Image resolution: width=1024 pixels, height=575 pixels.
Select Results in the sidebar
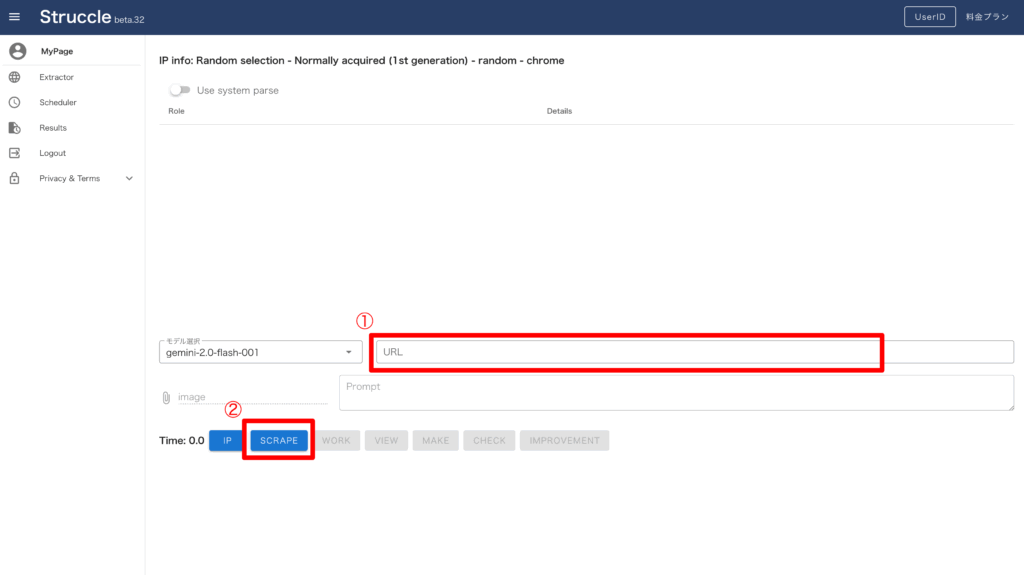[53, 128]
